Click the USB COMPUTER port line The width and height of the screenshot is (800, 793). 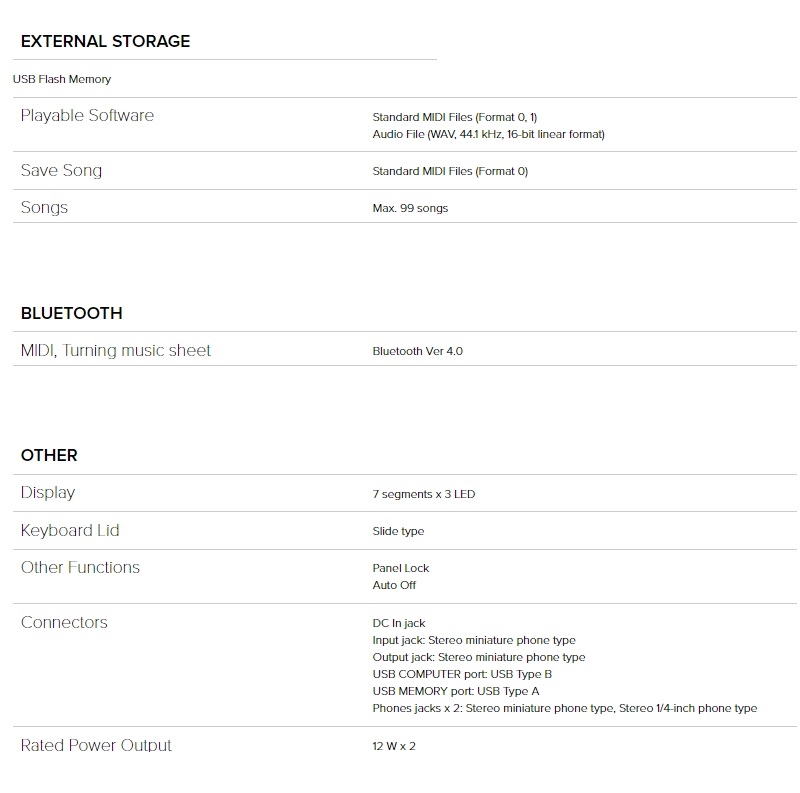point(462,674)
